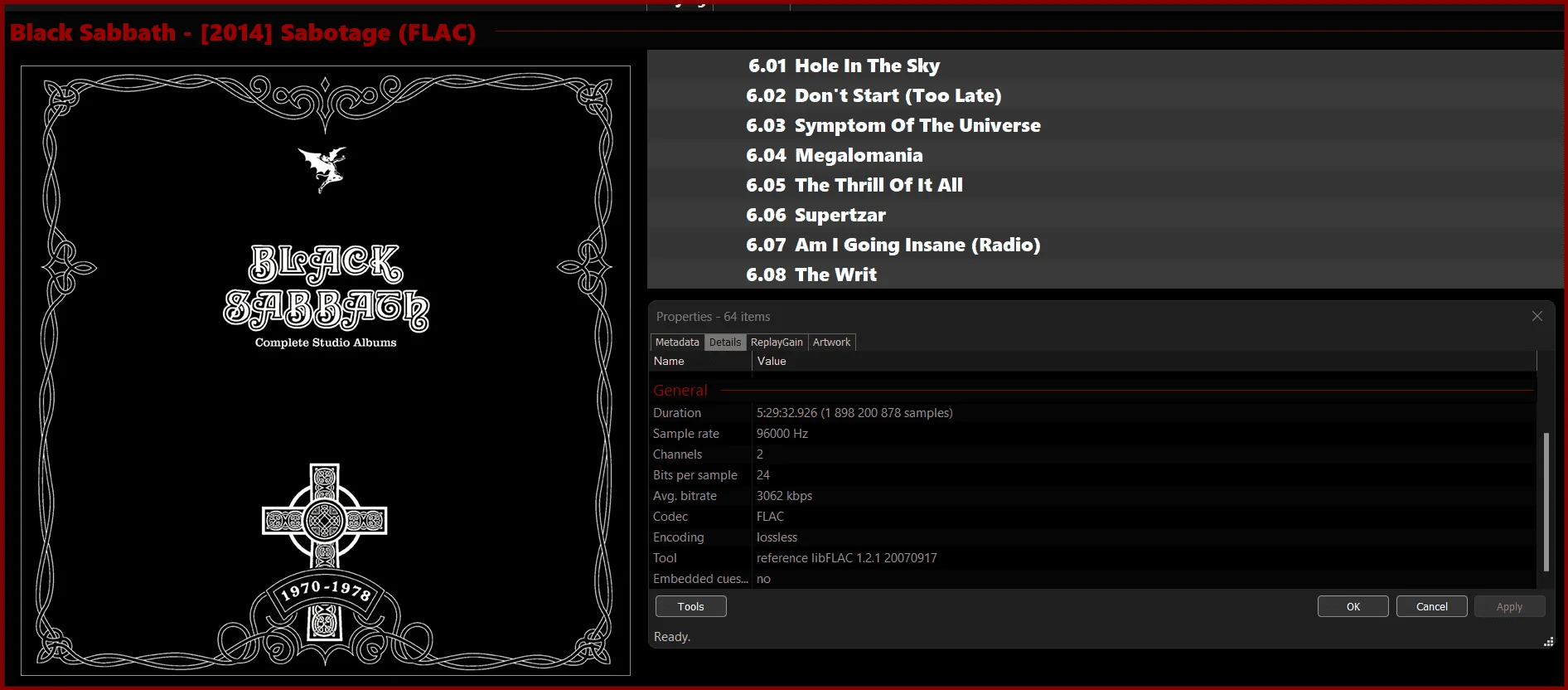Confirm with the OK button
Viewport: 1568px width, 690px height.
click(x=1353, y=606)
